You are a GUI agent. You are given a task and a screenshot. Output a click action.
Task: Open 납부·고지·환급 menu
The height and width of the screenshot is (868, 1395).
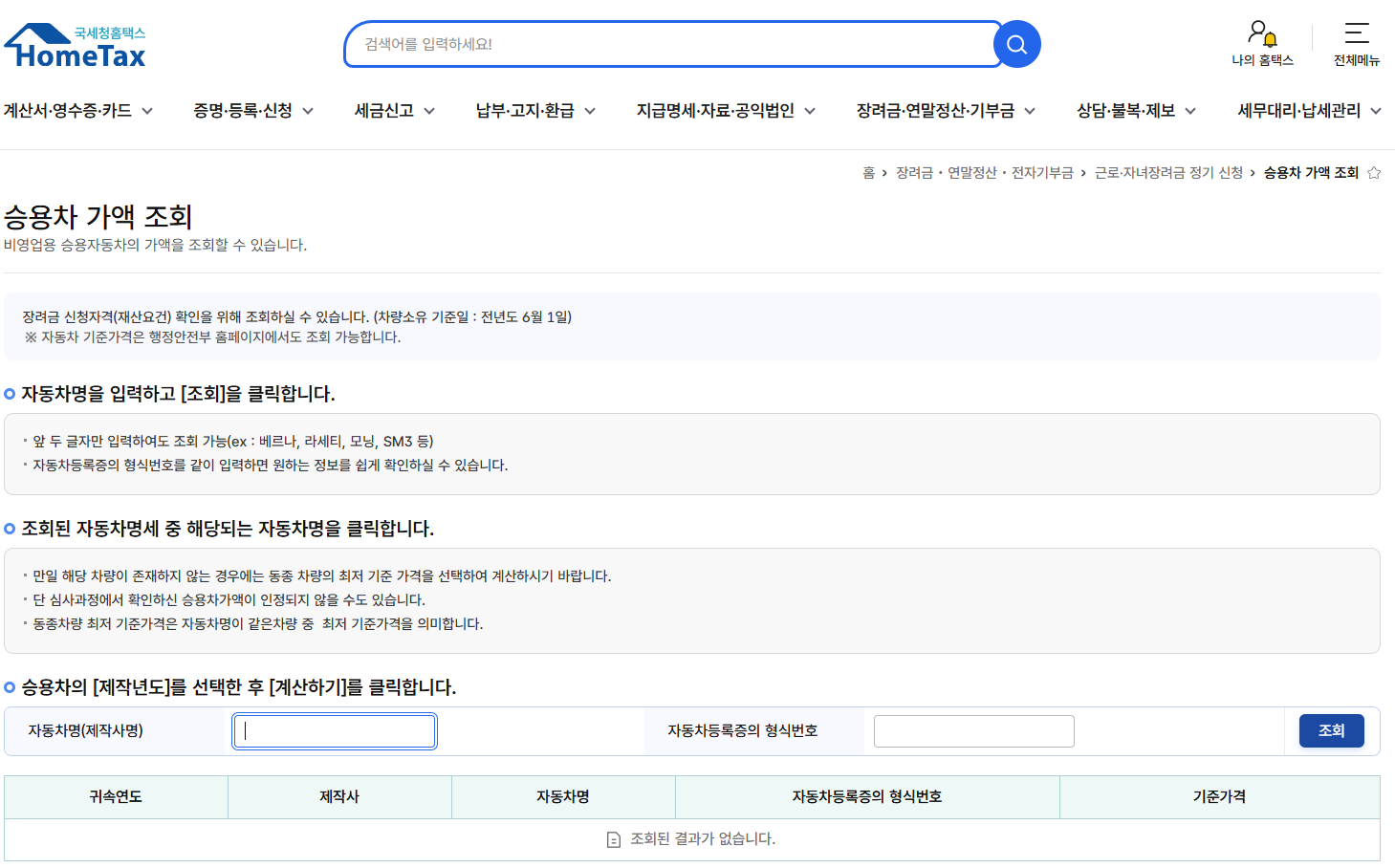point(525,111)
